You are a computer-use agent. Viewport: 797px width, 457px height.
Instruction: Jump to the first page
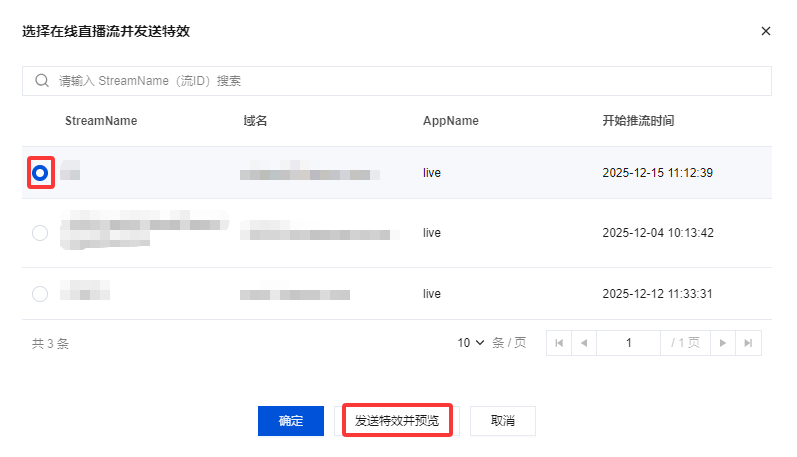point(559,343)
